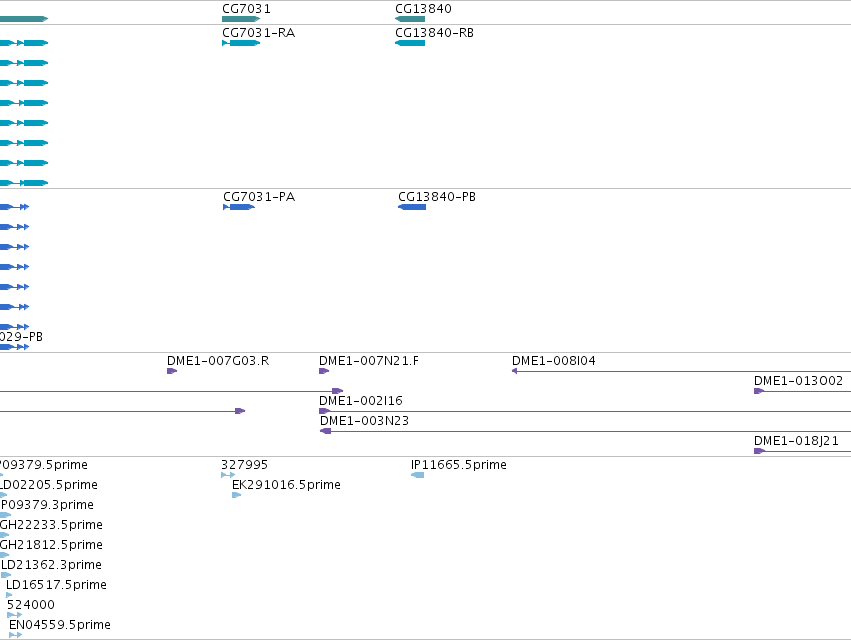Click the DME1-002I16 label

(361, 401)
